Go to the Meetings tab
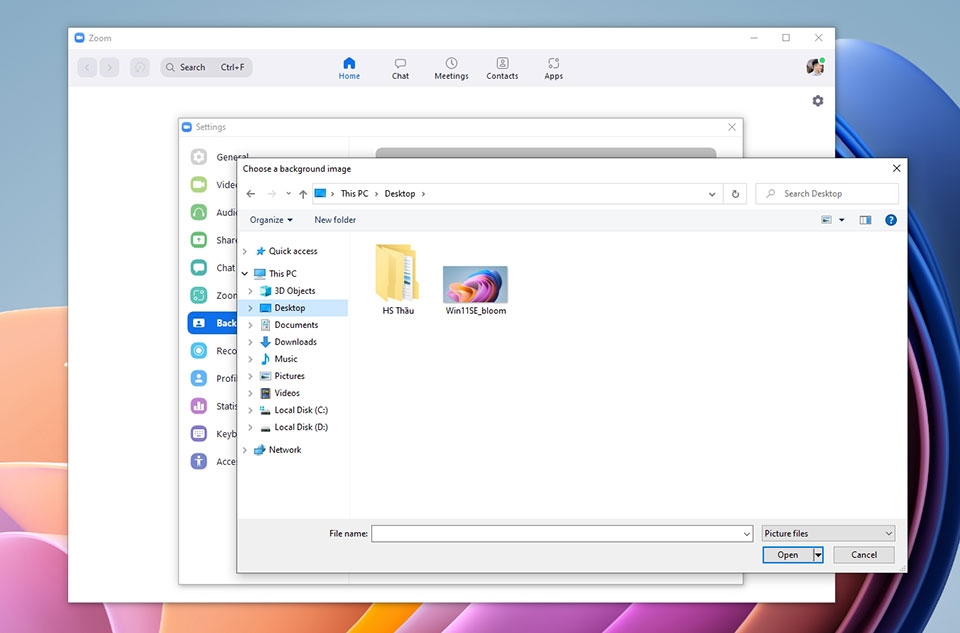This screenshot has width=960, height=633. point(451,69)
